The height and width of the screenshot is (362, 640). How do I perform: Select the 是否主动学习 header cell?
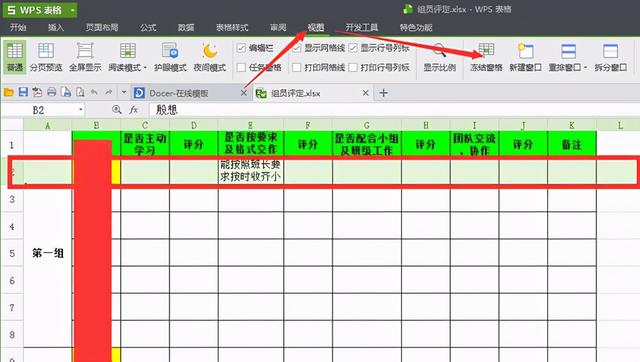[x=145, y=144]
